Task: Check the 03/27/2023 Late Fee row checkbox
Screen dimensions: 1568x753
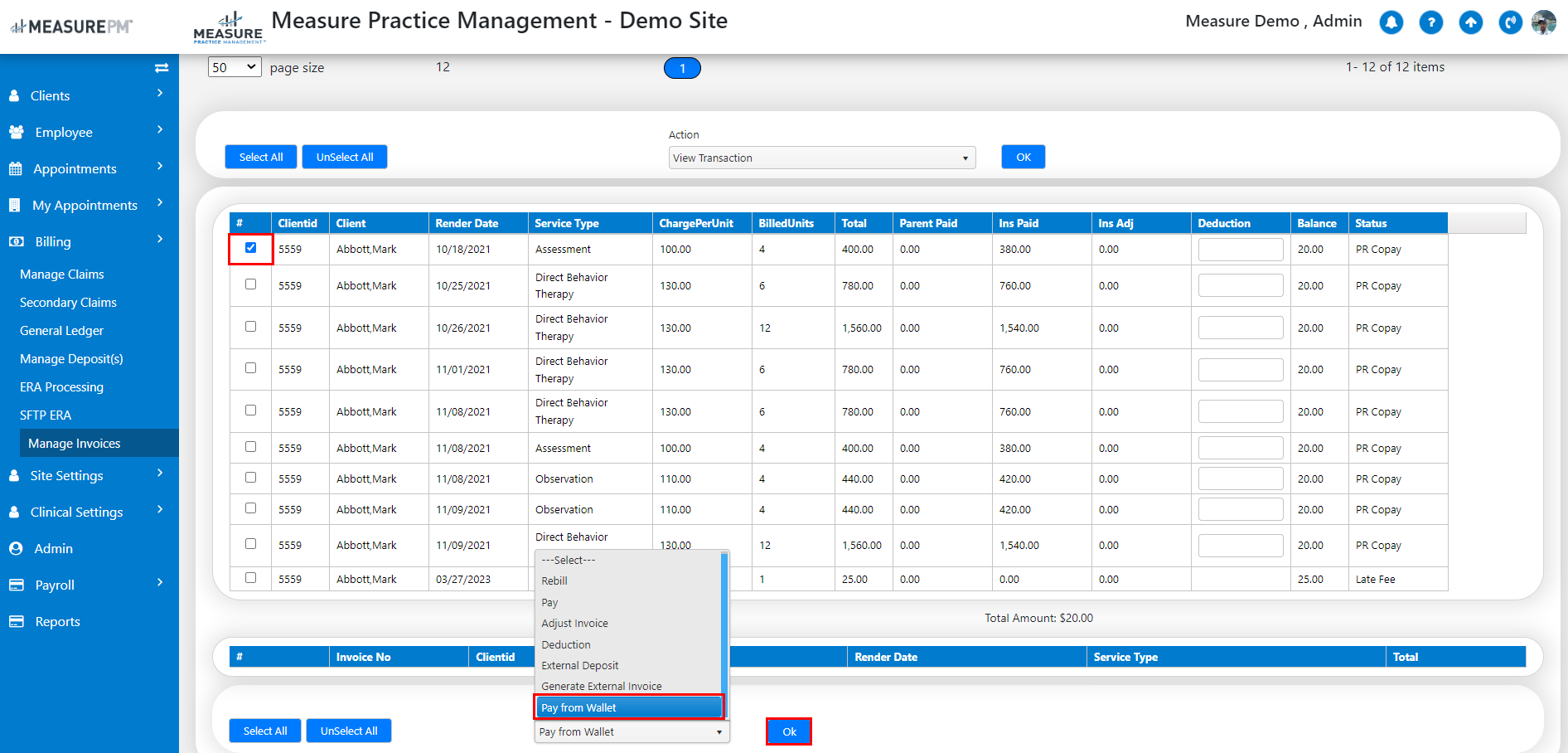Action: tap(250, 577)
